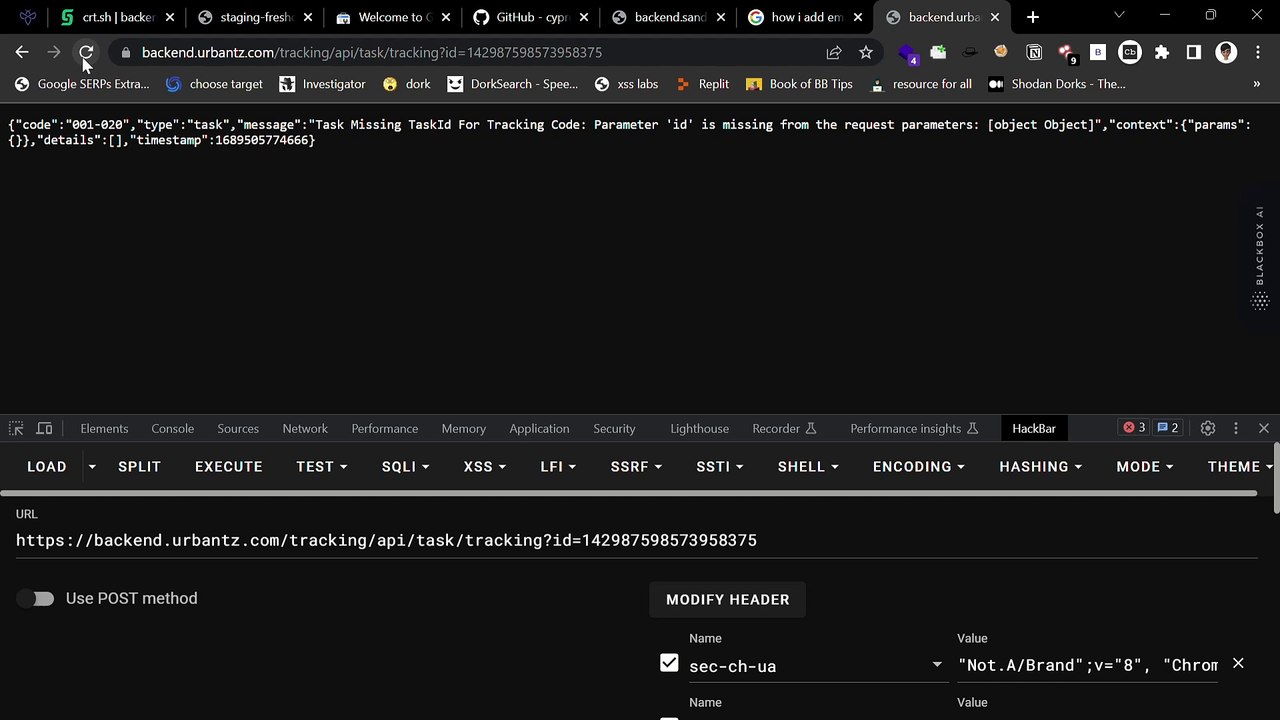Select the HackBar tab
The image size is (1280, 720).
(x=1034, y=428)
